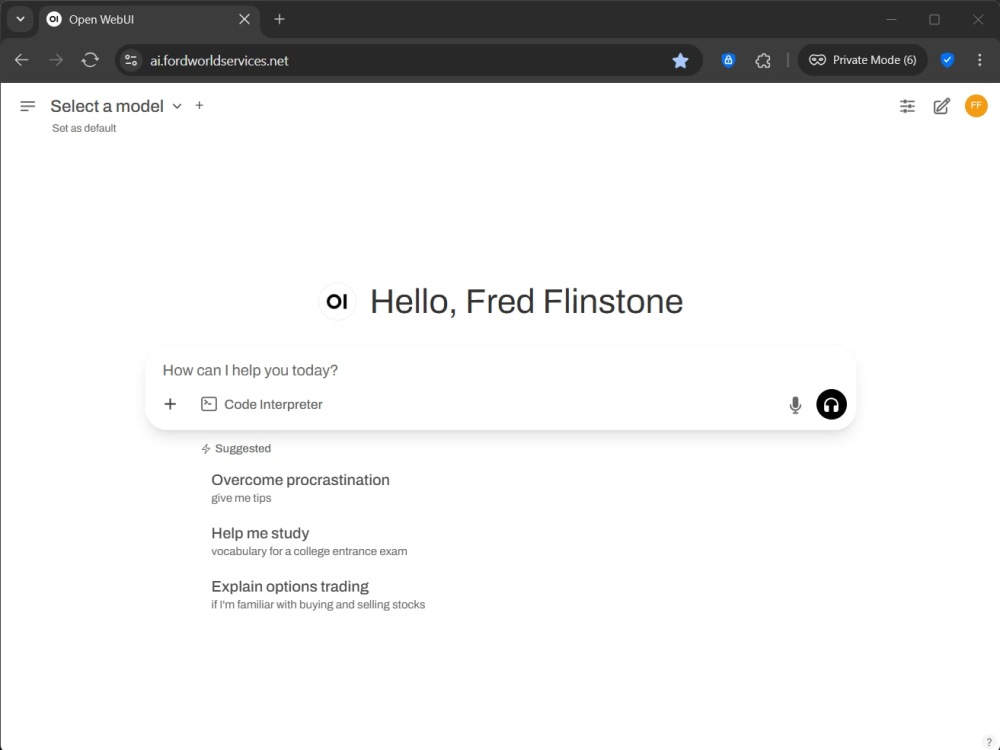Open the plus attachment menu in prompt box

point(170,404)
